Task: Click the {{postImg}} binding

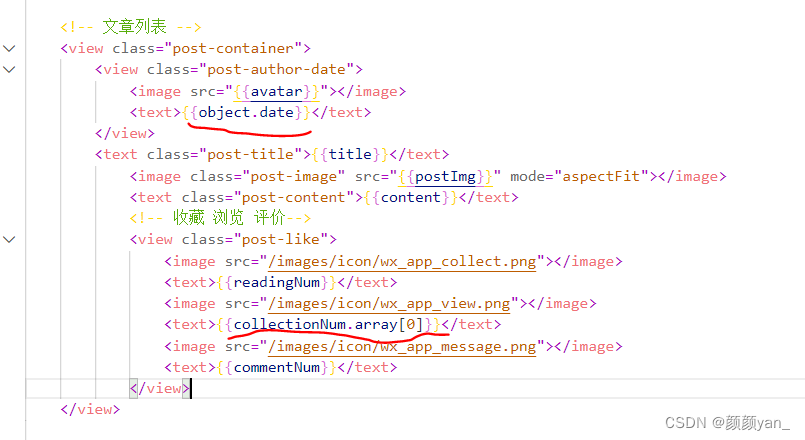Action: (445, 177)
